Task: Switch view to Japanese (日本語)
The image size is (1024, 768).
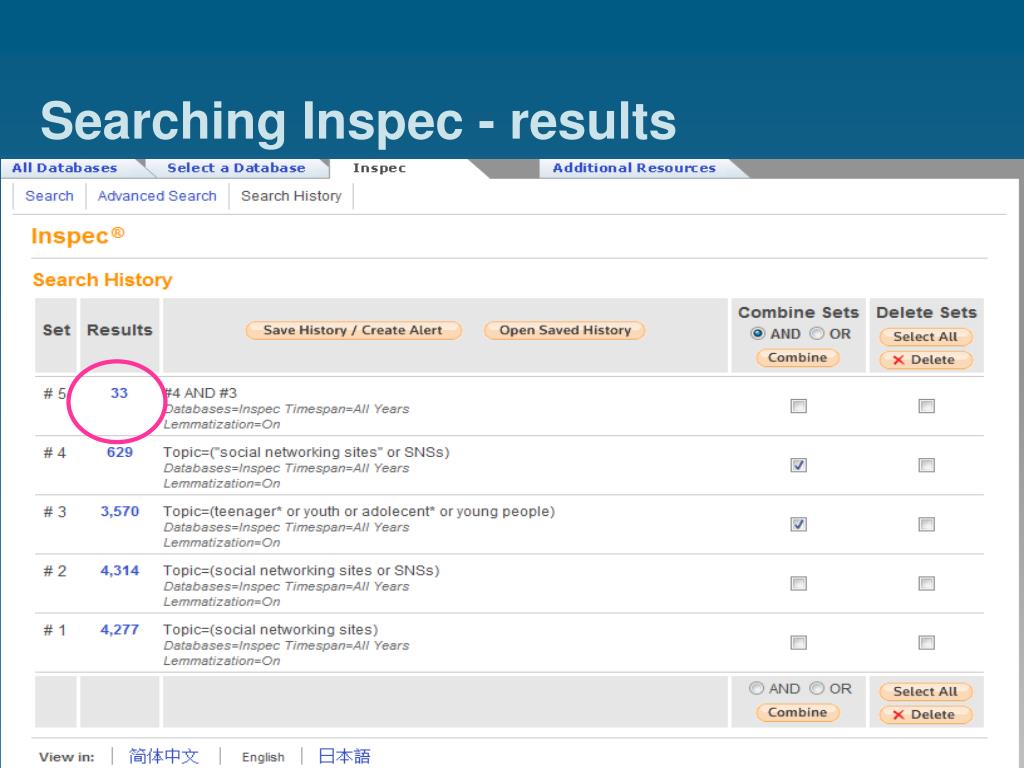Action: pyautogui.click(x=344, y=756)
